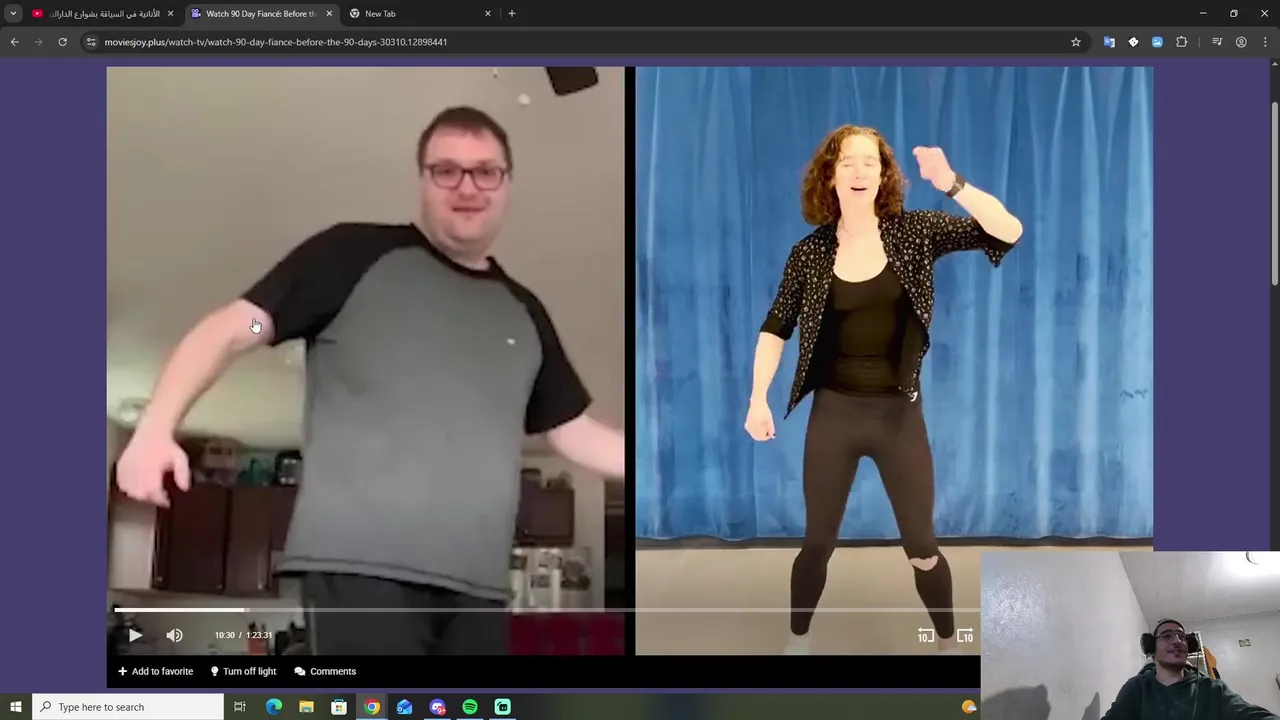Add this show to favorites
This screenshot has height=720, width=1280.
pos(156,671)
